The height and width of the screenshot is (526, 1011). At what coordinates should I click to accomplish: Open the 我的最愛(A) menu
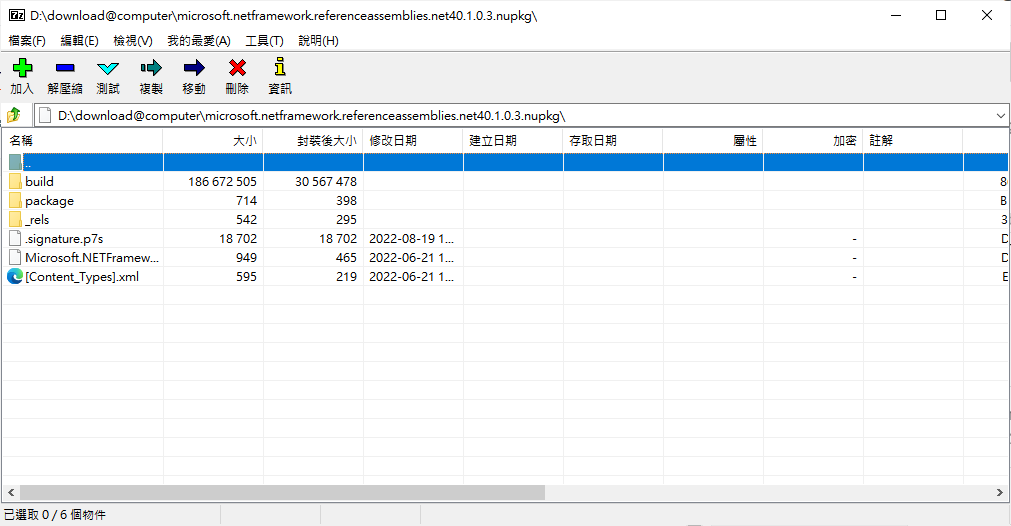[x=198, y=41]
